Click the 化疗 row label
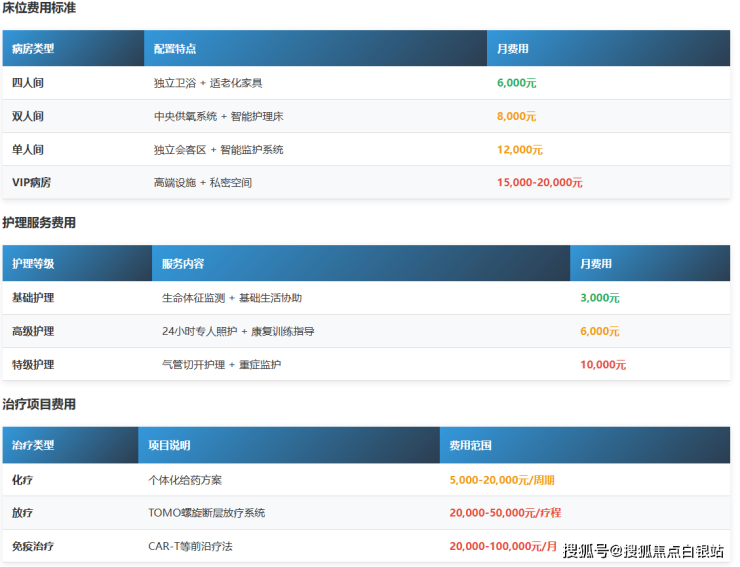Image resolution: width=740 pixels, height=567 pixels. tap(22, 480)
